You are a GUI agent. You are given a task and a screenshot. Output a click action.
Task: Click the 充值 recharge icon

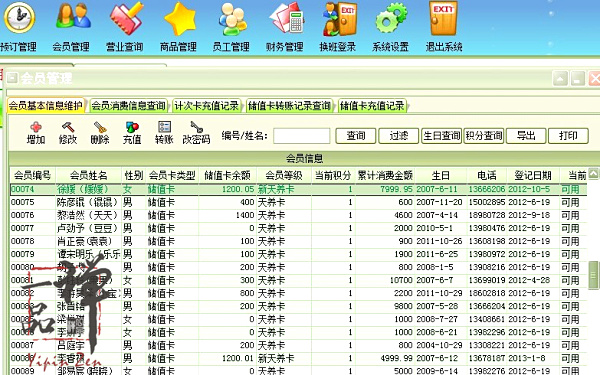pyautogui.click(x=132, y=133)
